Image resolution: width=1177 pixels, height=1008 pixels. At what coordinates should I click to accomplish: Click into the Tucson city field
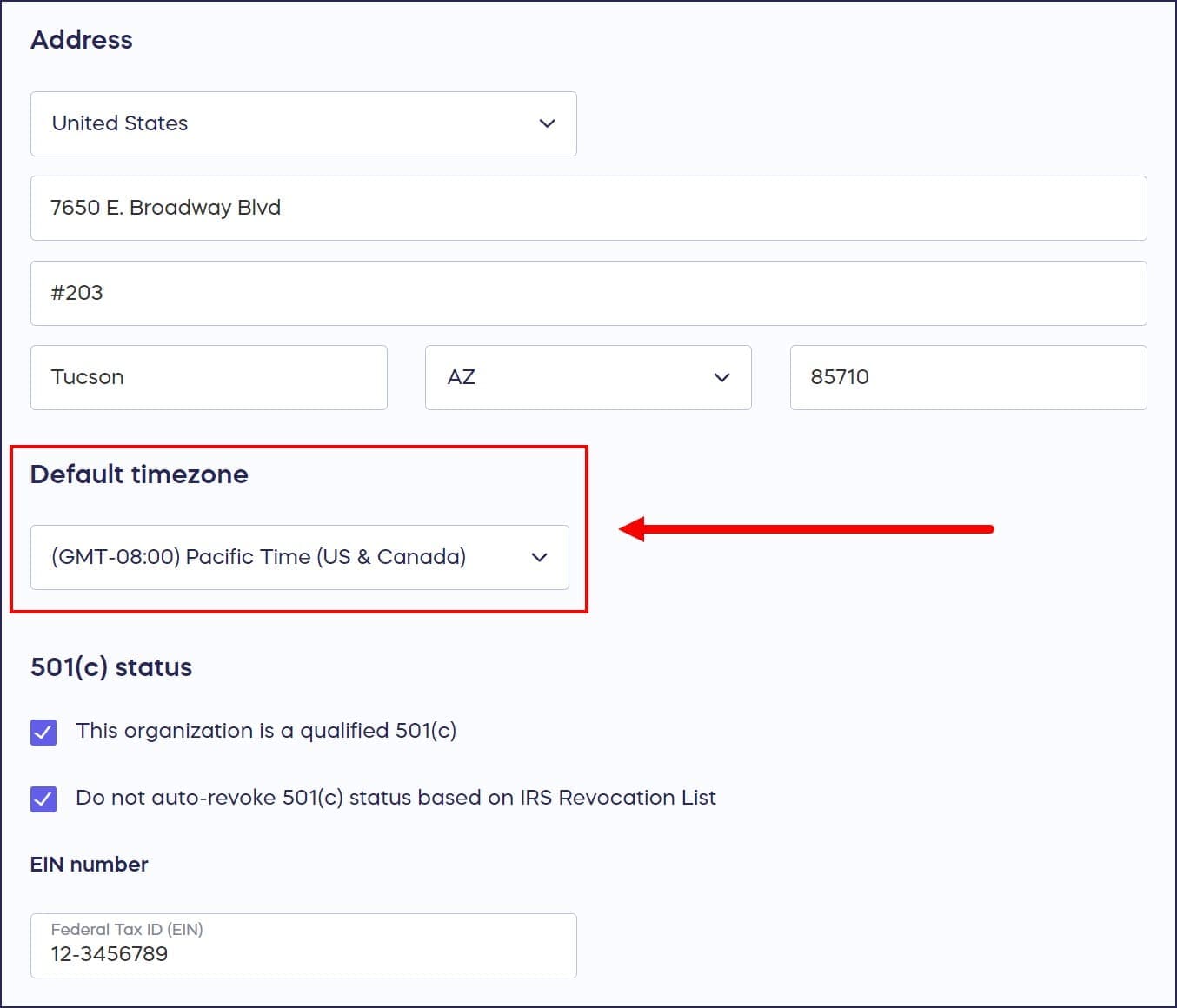[x=209, y=378]
